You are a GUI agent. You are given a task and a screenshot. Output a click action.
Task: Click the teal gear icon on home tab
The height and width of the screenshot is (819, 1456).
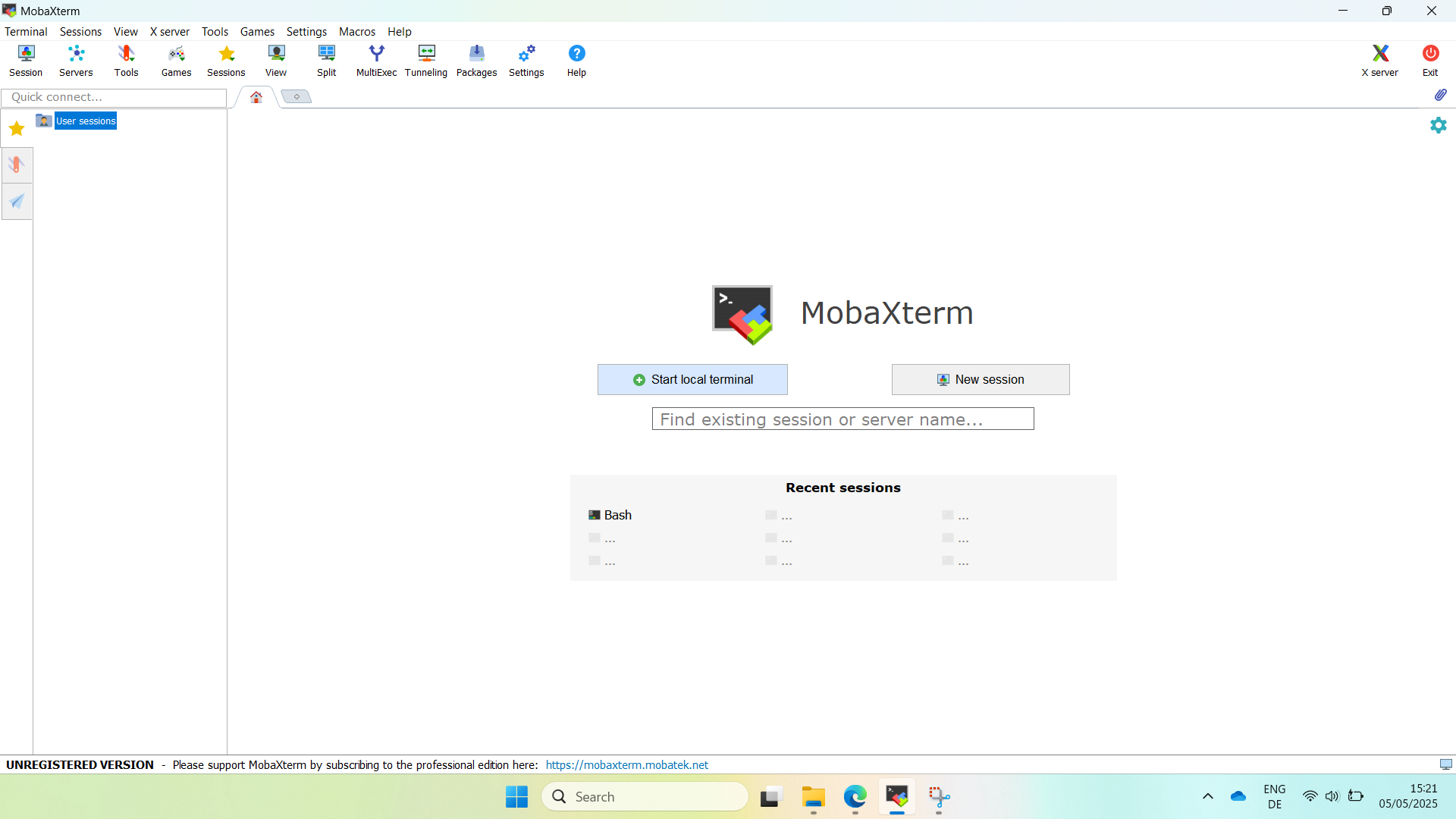1439,125
